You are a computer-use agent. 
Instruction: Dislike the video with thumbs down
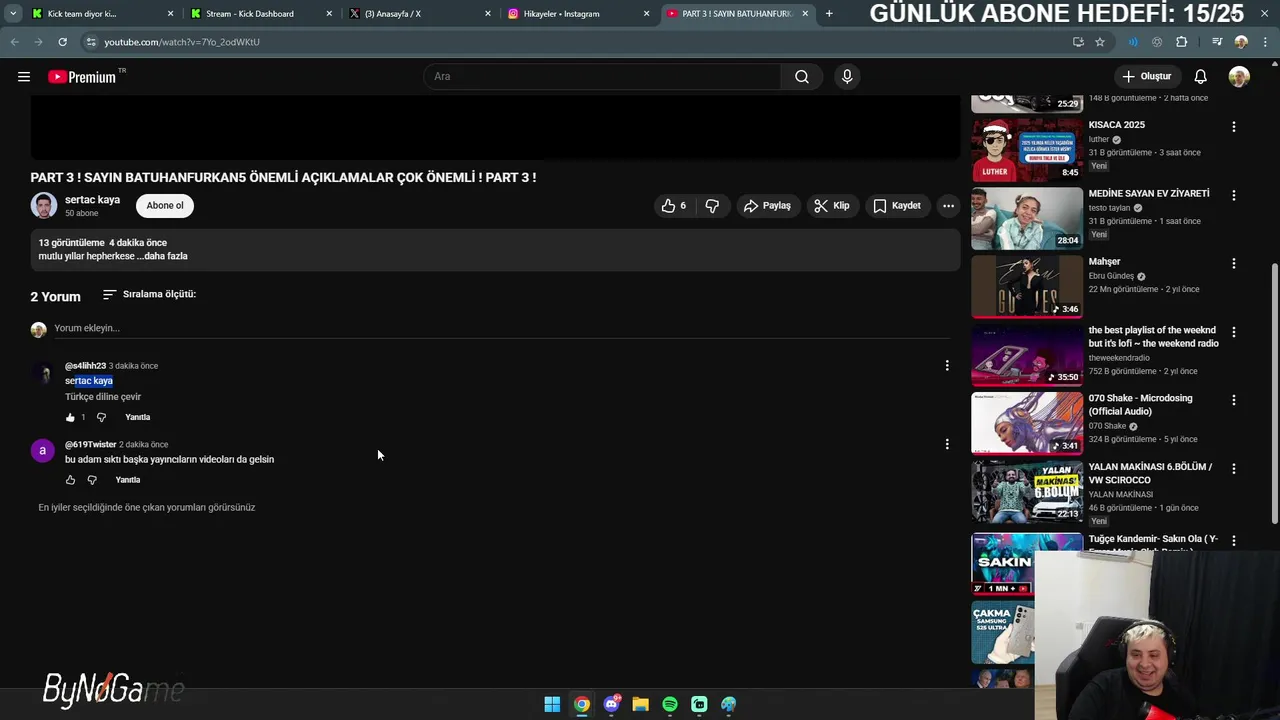coord(712,206)
